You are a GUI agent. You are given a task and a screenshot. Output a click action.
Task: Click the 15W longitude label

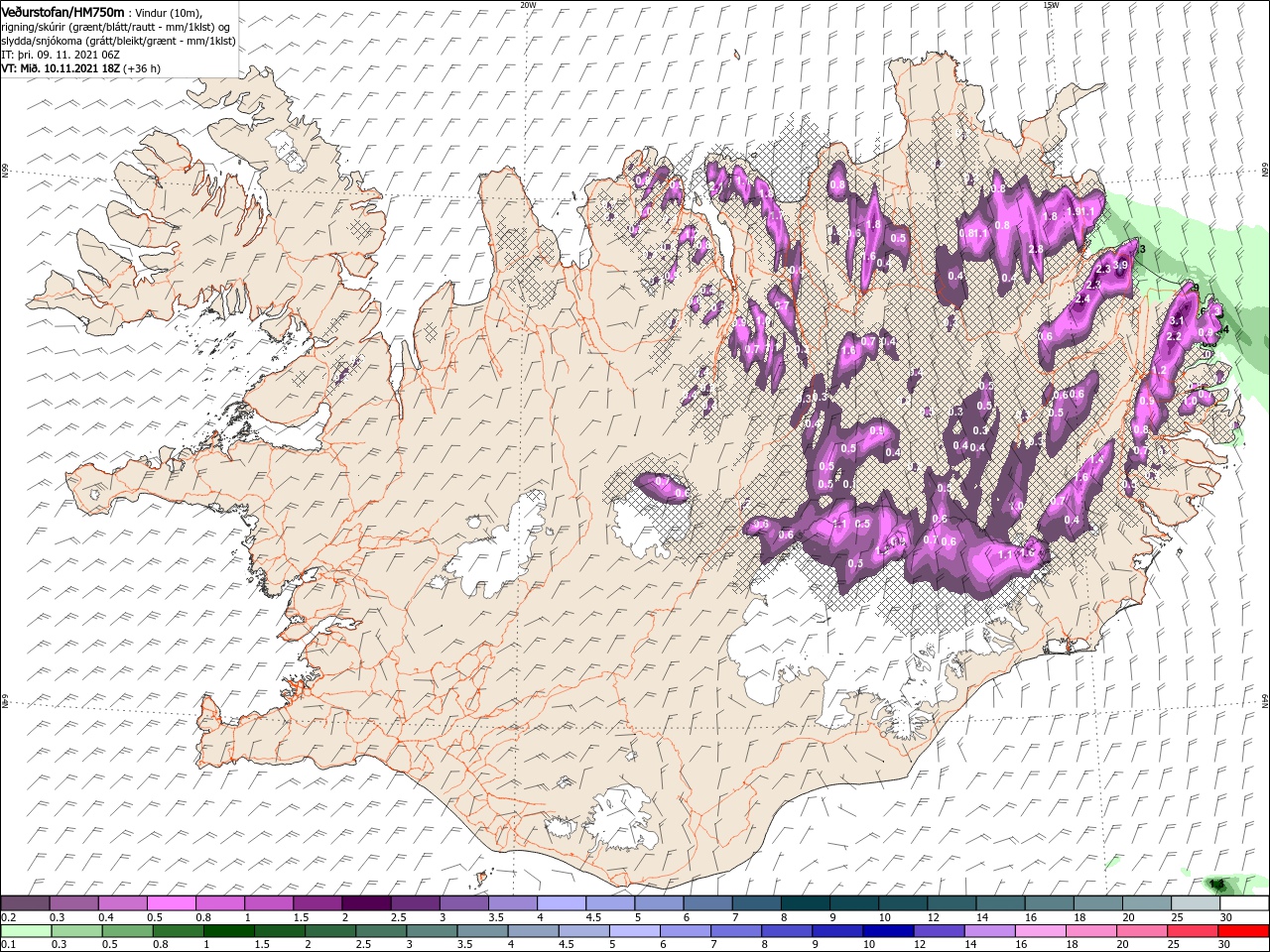pyautogui.click(x=1051, y=5)
